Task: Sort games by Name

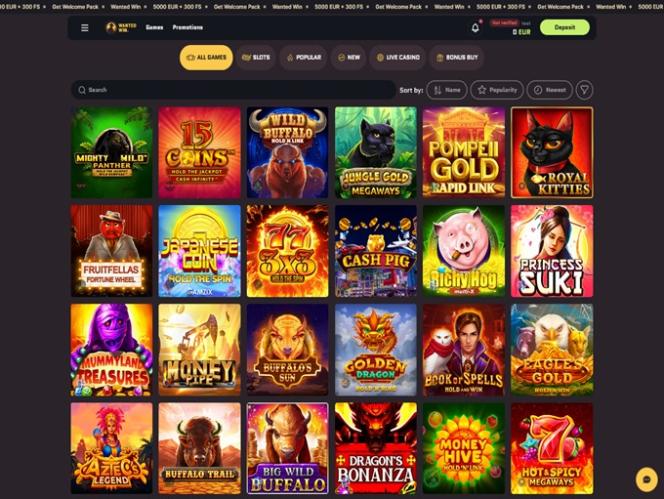Action: pos(447,90)
